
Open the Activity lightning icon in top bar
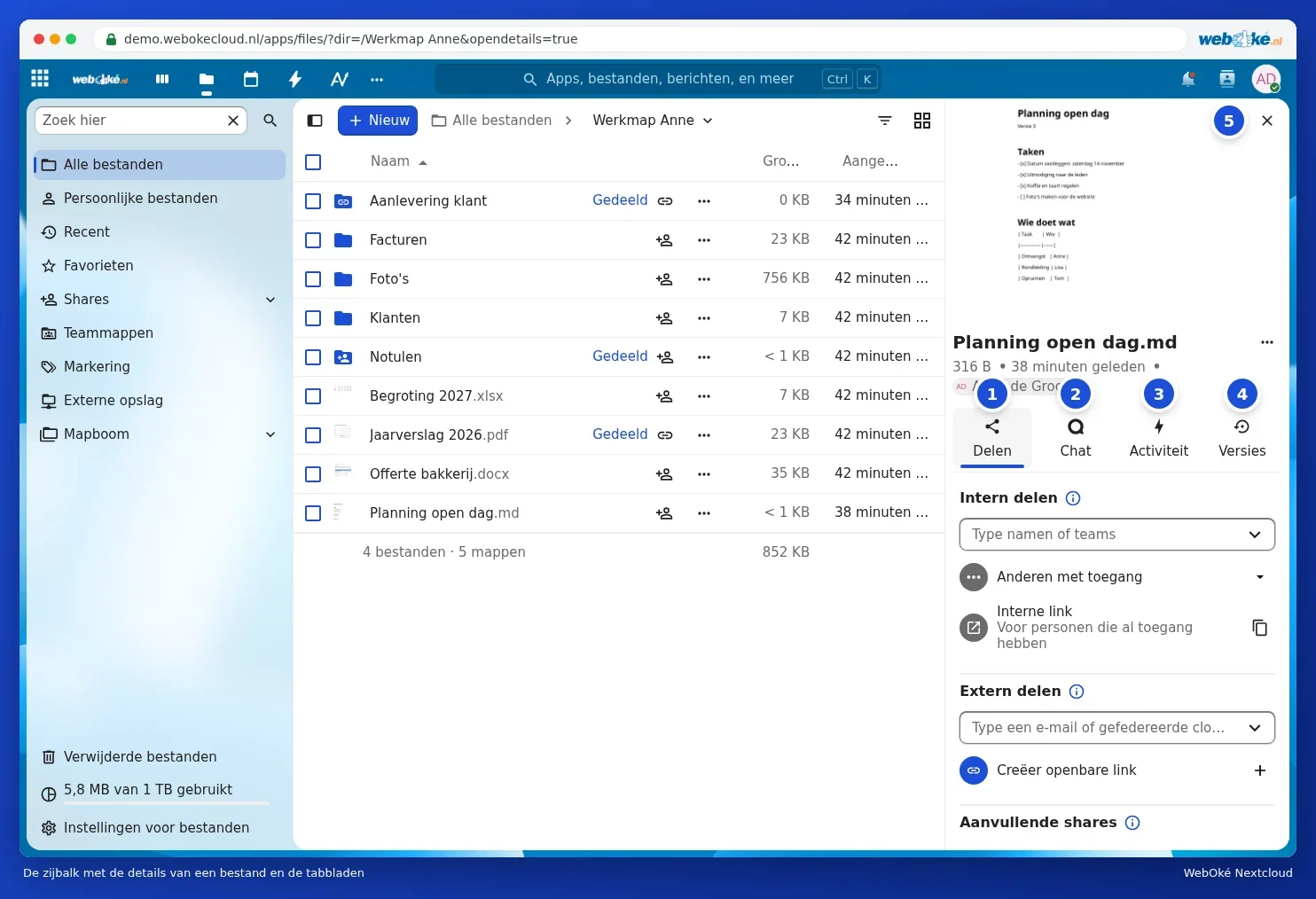pos(295,79)
